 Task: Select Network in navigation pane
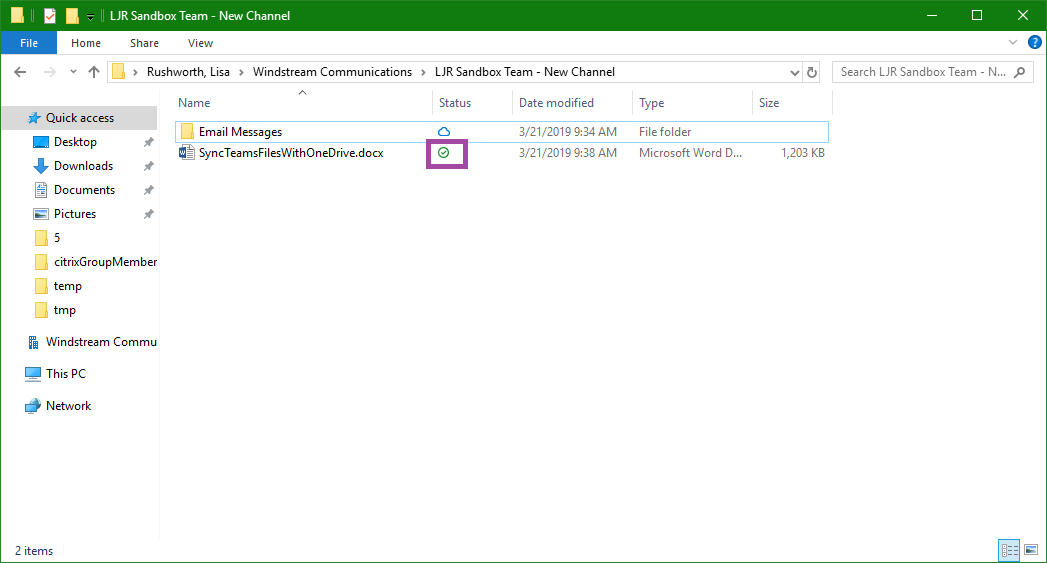[x=68, y=406]
